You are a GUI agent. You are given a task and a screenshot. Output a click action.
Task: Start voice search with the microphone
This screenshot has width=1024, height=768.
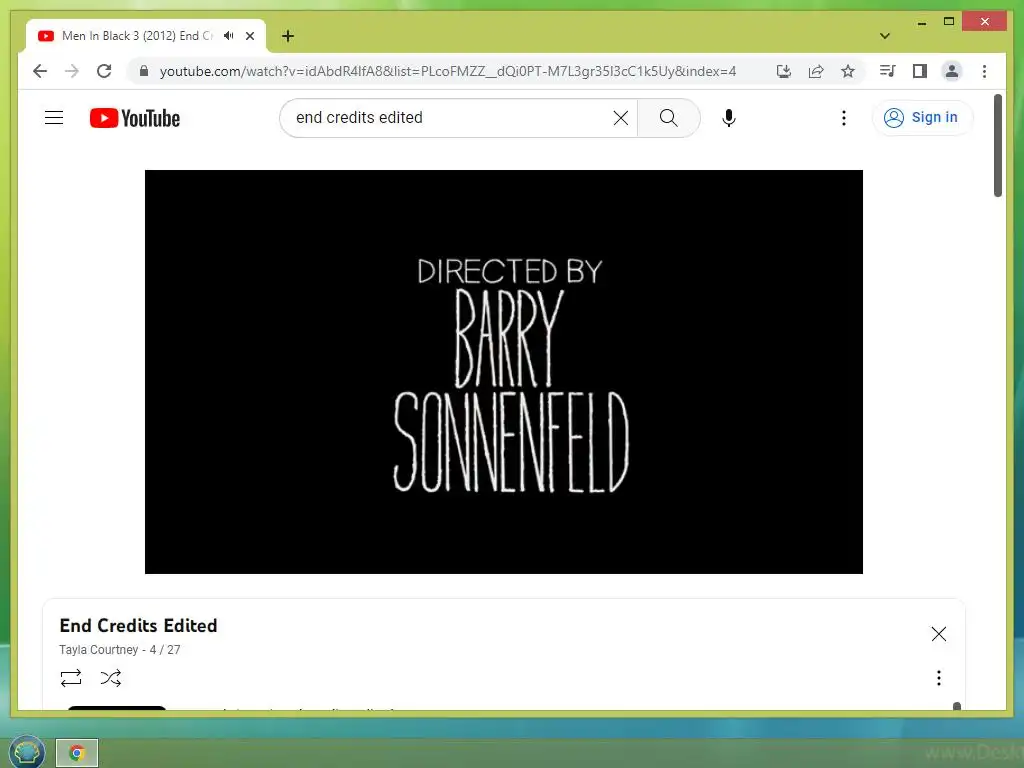click(729, 118)
